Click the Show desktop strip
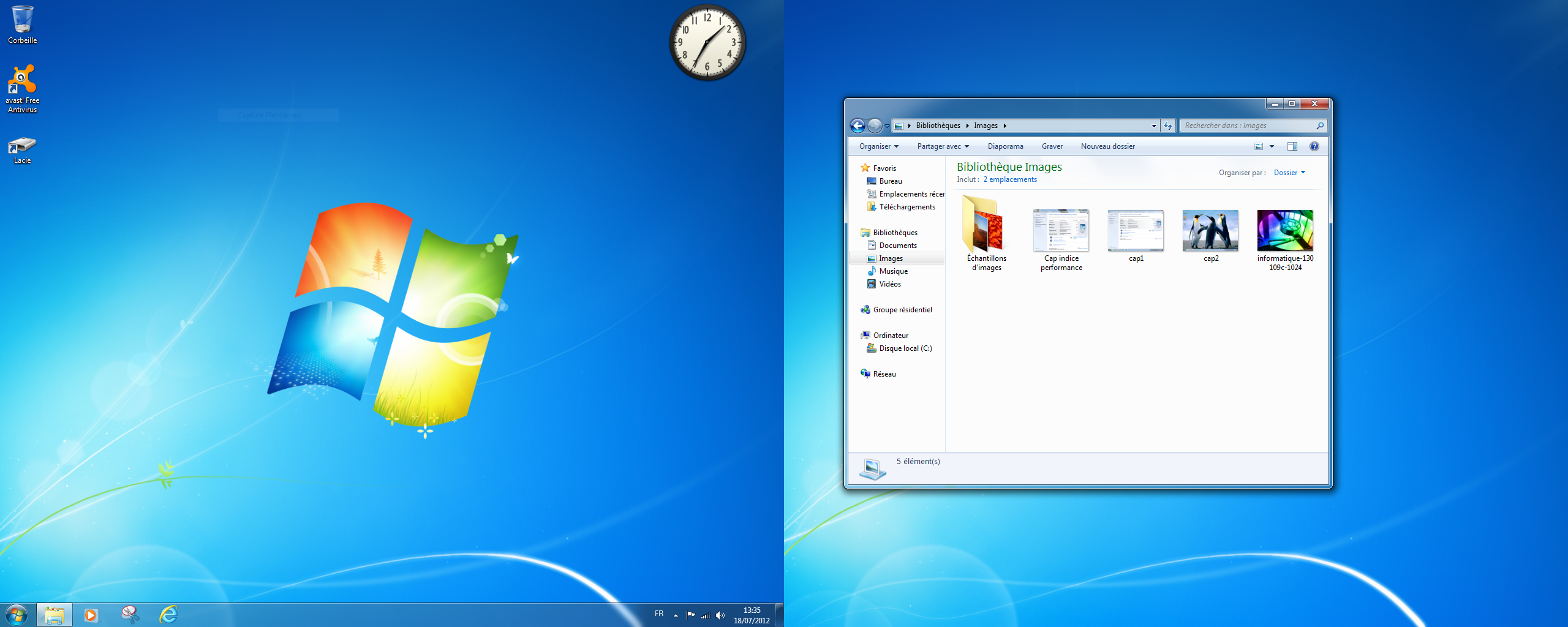The width and height of the screenshot is (1568, 627). [x=779, y=615]
